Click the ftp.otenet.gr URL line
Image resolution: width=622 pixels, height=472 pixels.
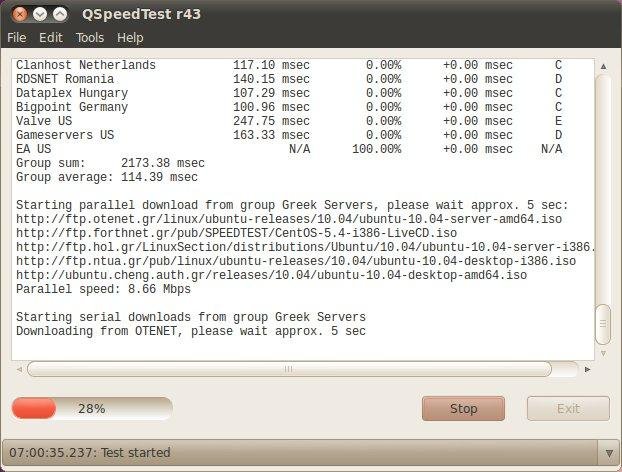click(x=289, y=219)
